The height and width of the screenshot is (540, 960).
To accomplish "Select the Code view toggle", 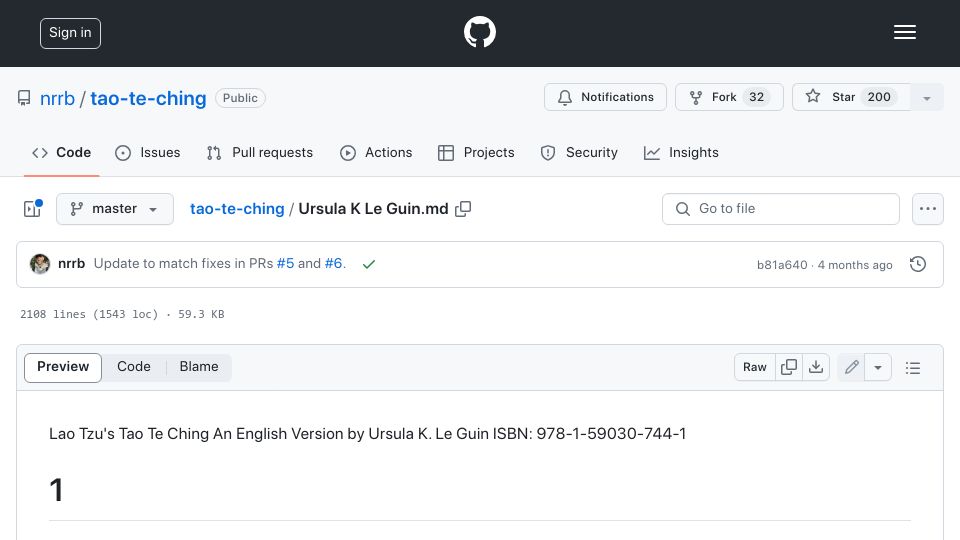I will pos(133,367).
